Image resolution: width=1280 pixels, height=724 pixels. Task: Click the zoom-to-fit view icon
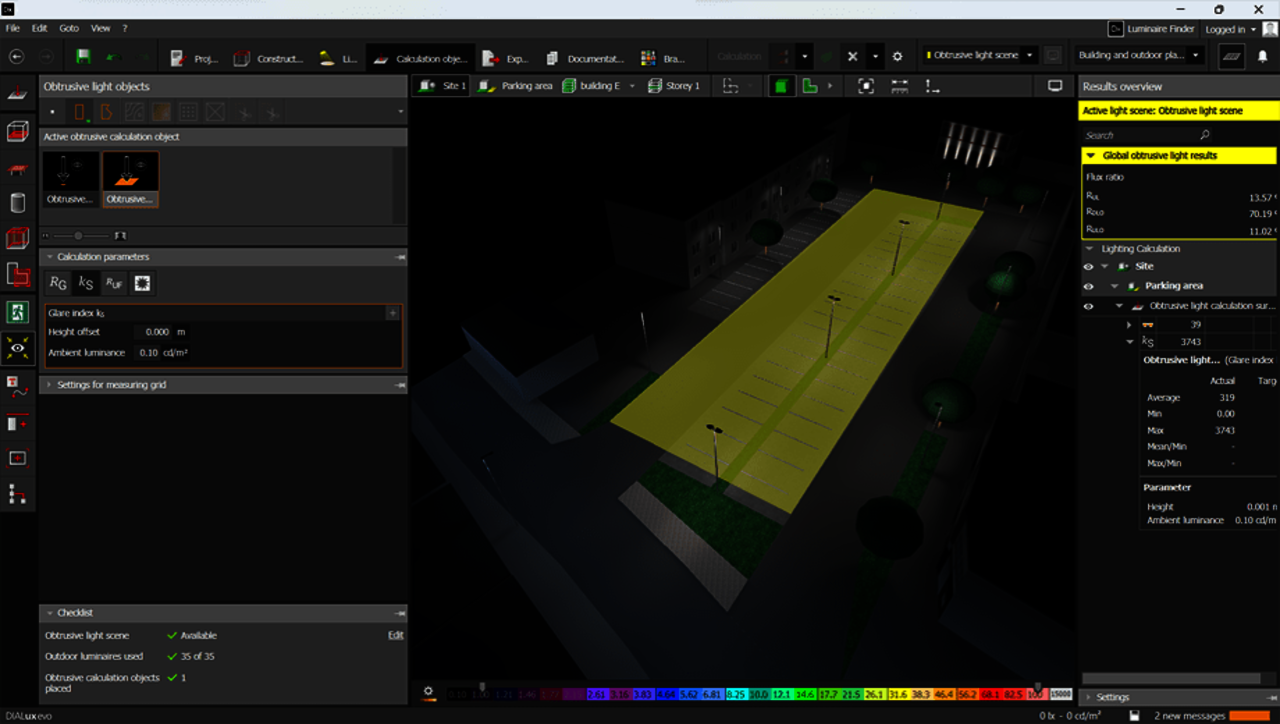tap(866, 86)
